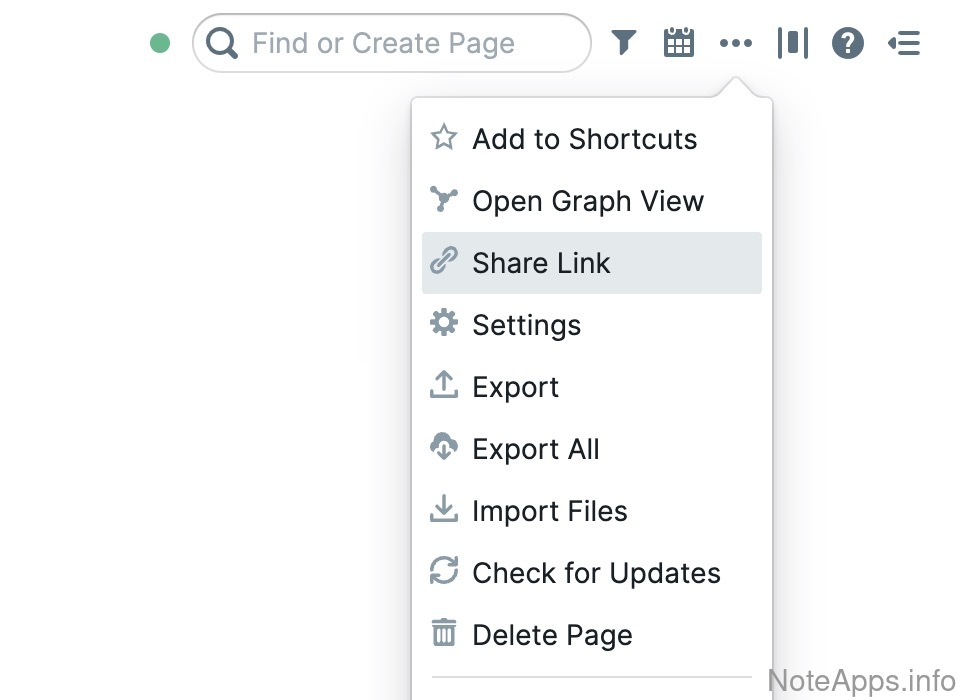Click the filter funnel icon
The height and width of the screenshot is (700, 958).
tap(624, 43)
